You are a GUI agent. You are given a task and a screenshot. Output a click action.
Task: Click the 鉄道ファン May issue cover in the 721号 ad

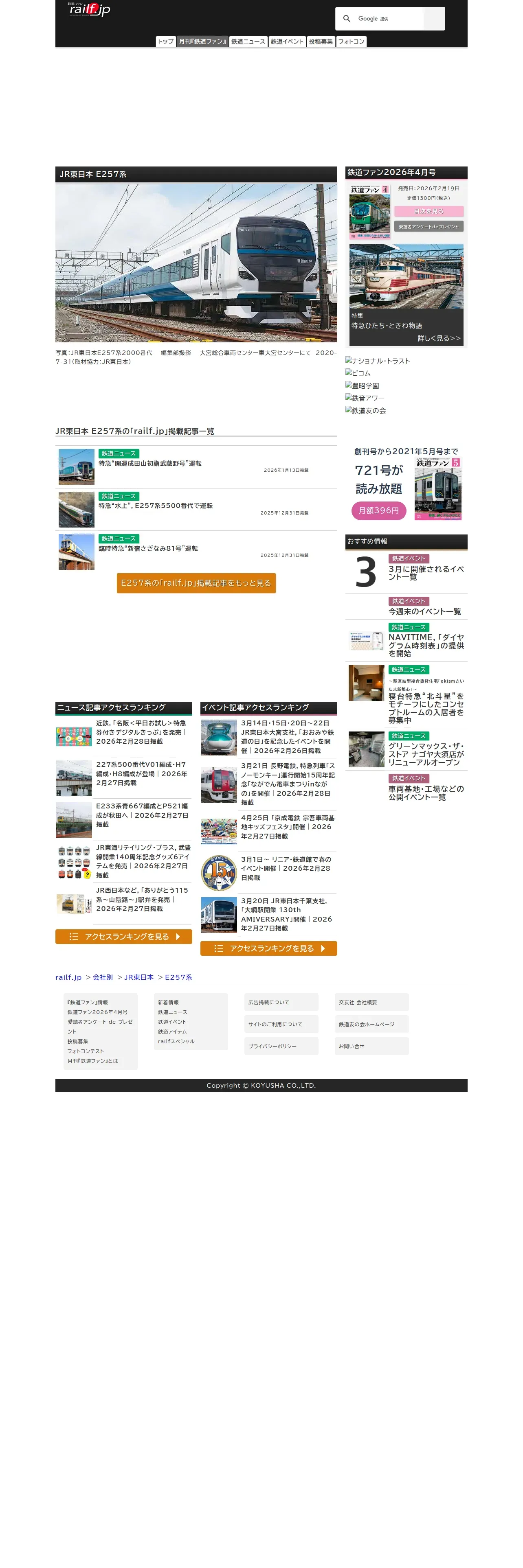pyautogui.click(x=438, y=489)
